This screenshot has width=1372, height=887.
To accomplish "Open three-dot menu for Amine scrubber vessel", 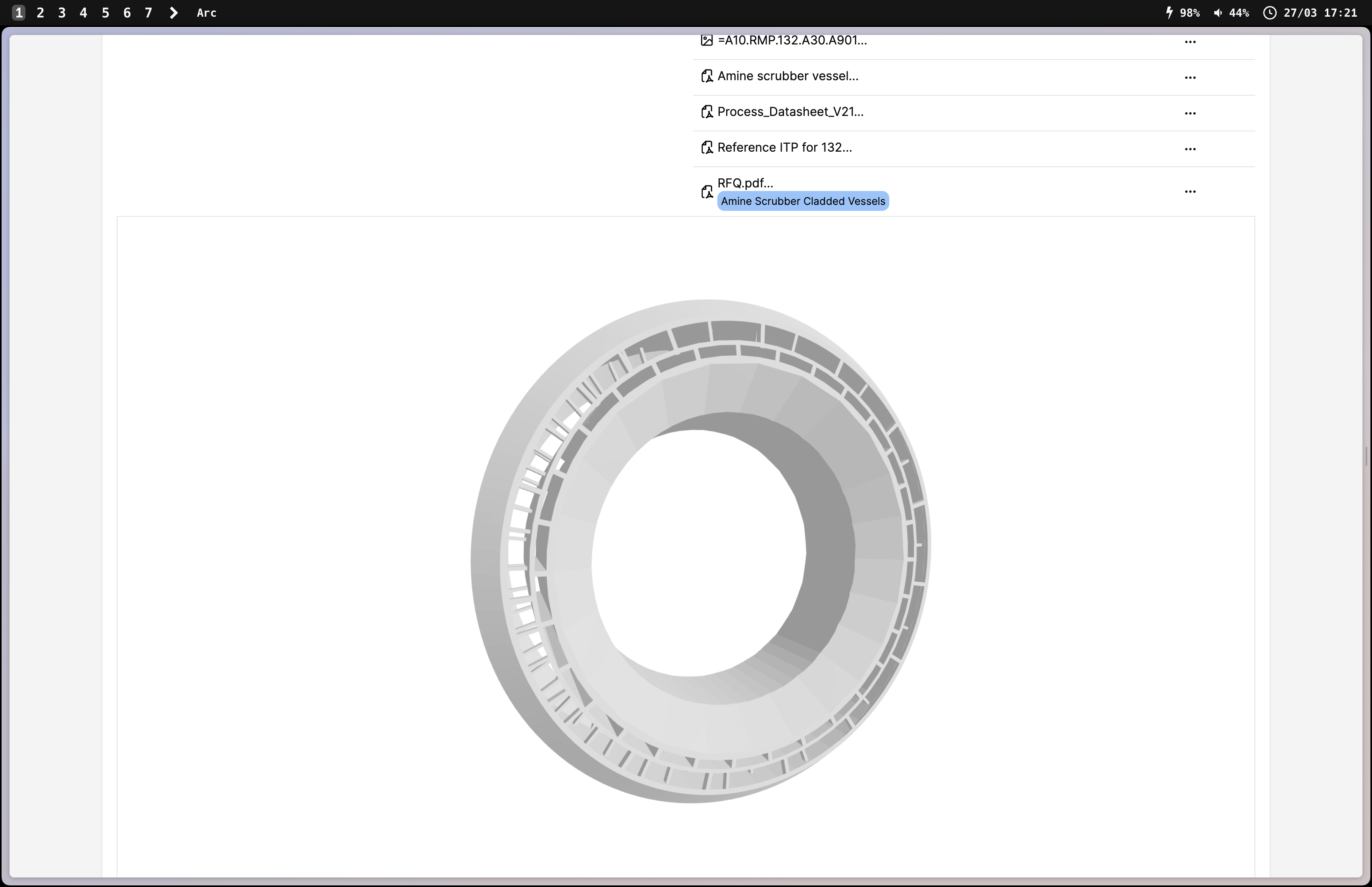I will tap(1190, 77).
